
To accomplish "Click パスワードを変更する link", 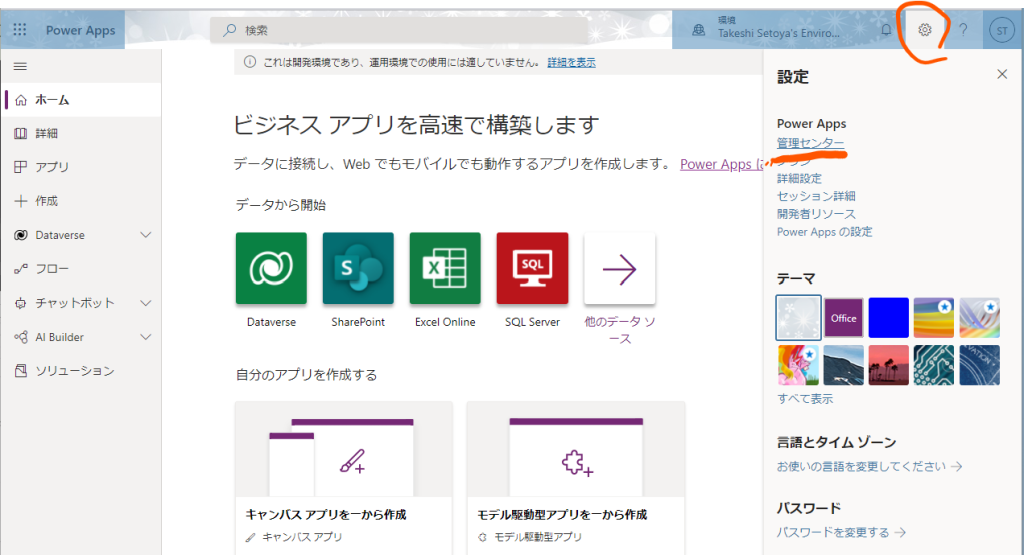I will point(840,532).
